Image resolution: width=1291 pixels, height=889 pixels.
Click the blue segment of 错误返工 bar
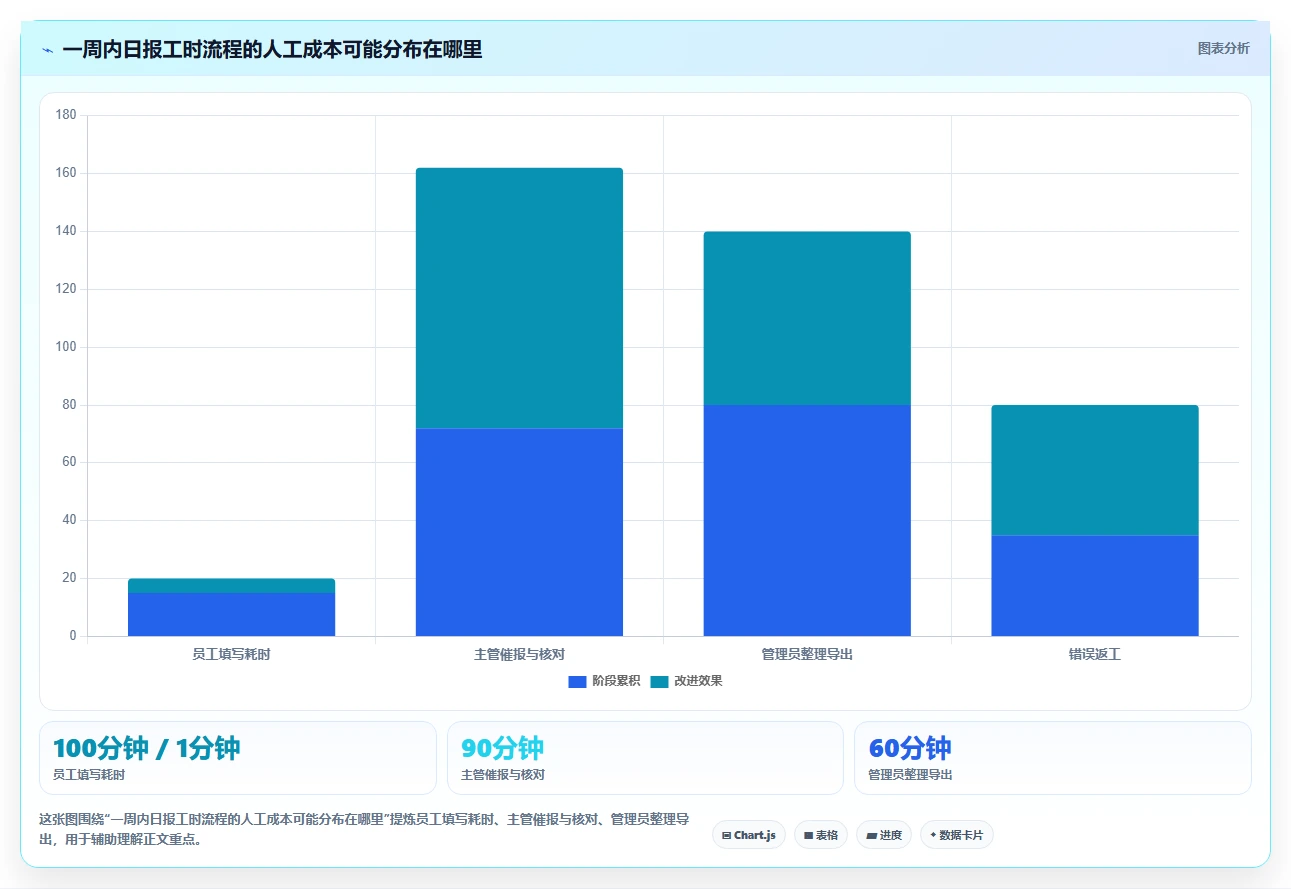1095,586
